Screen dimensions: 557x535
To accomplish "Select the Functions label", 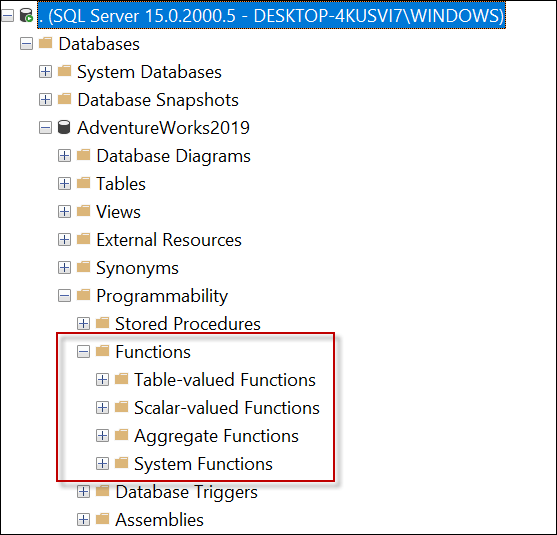I will (153, 352).
